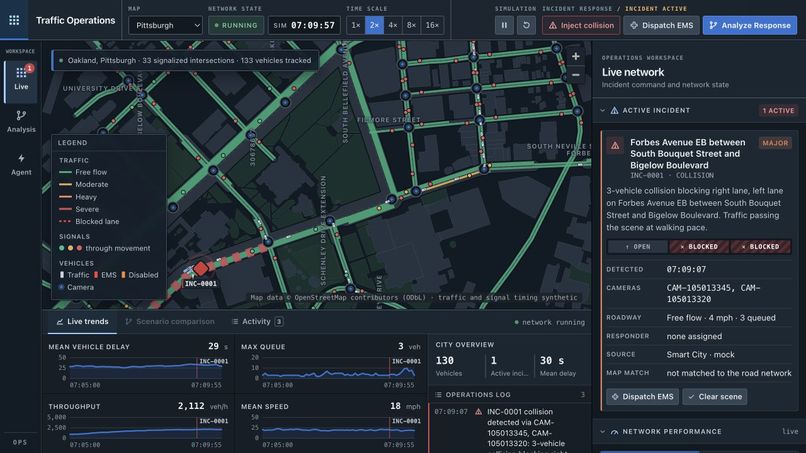806x453 pixels.
Task: Click the major incident warning icon
Action: 615,146
